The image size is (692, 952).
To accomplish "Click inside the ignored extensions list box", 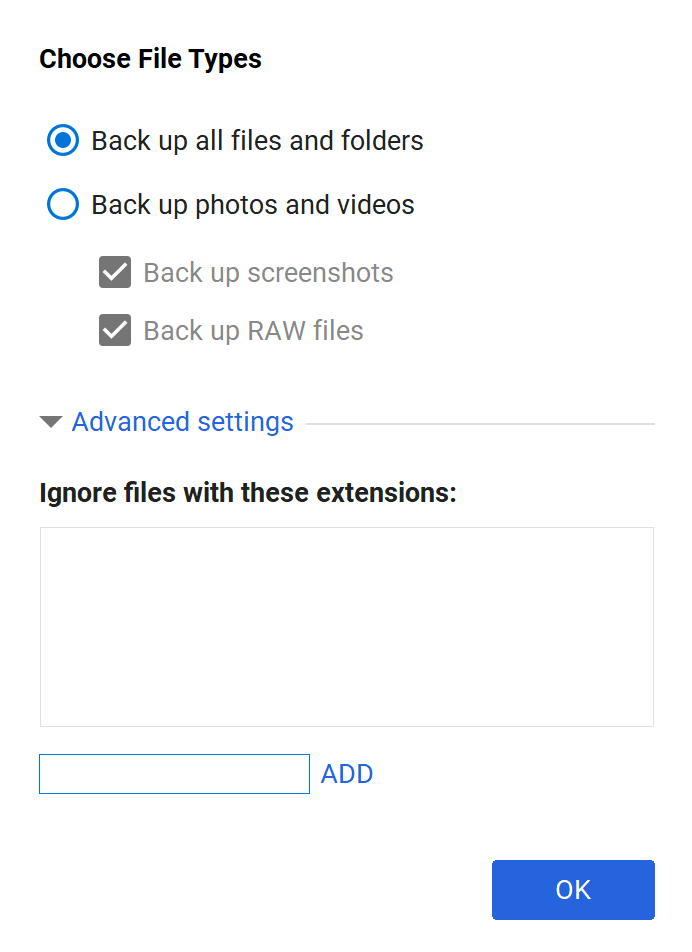I will [x=346, y=627].
